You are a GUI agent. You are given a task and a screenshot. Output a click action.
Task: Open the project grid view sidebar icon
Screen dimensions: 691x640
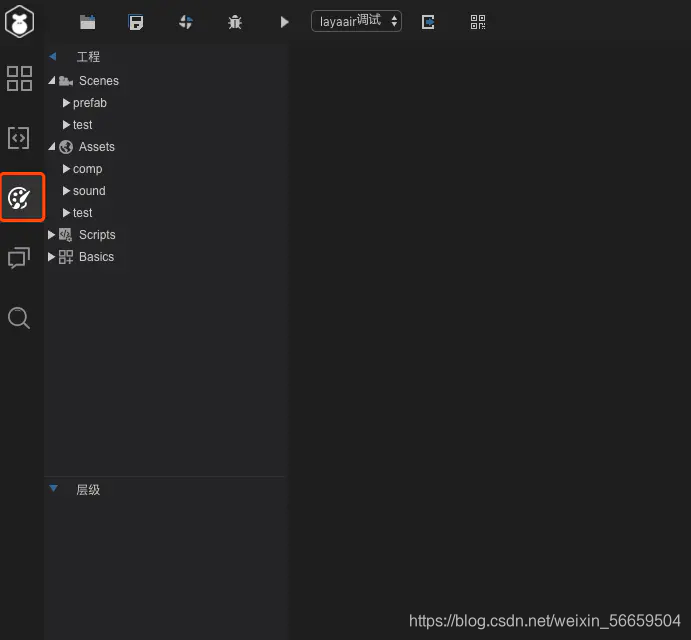click(19, 78)
